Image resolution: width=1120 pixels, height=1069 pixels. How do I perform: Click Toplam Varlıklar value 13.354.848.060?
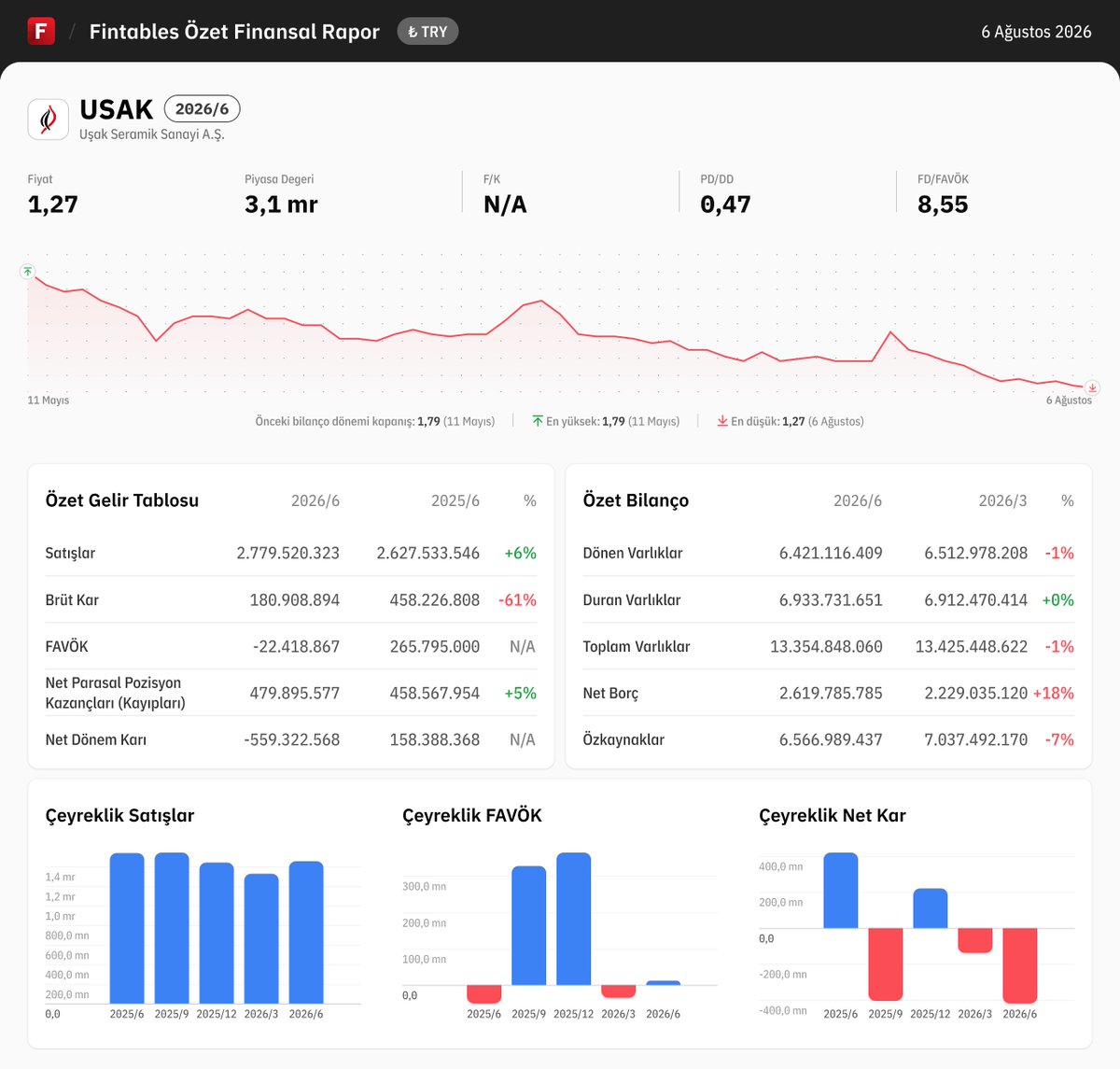826,646
